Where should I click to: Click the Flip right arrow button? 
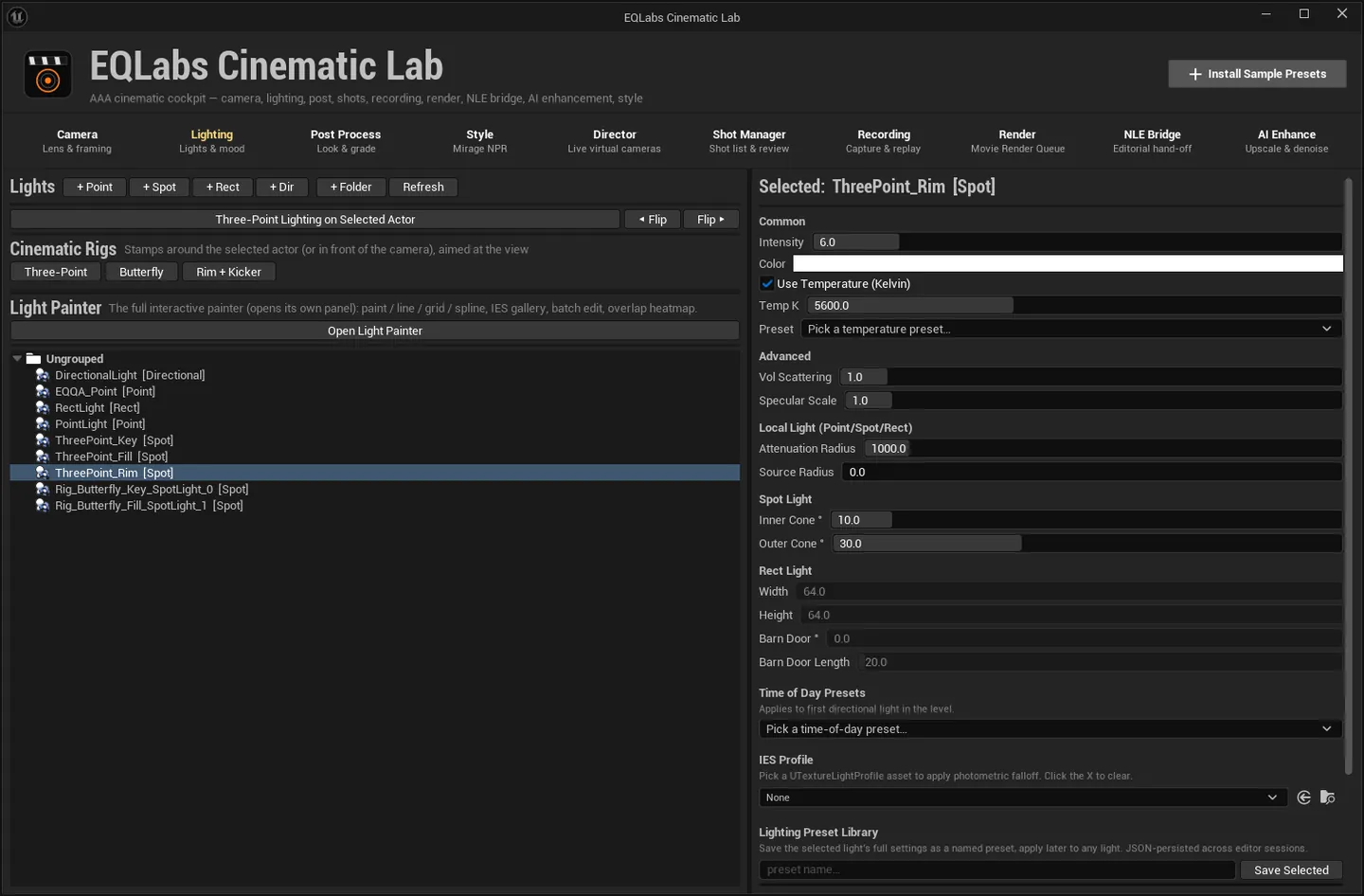coord(710,219)
